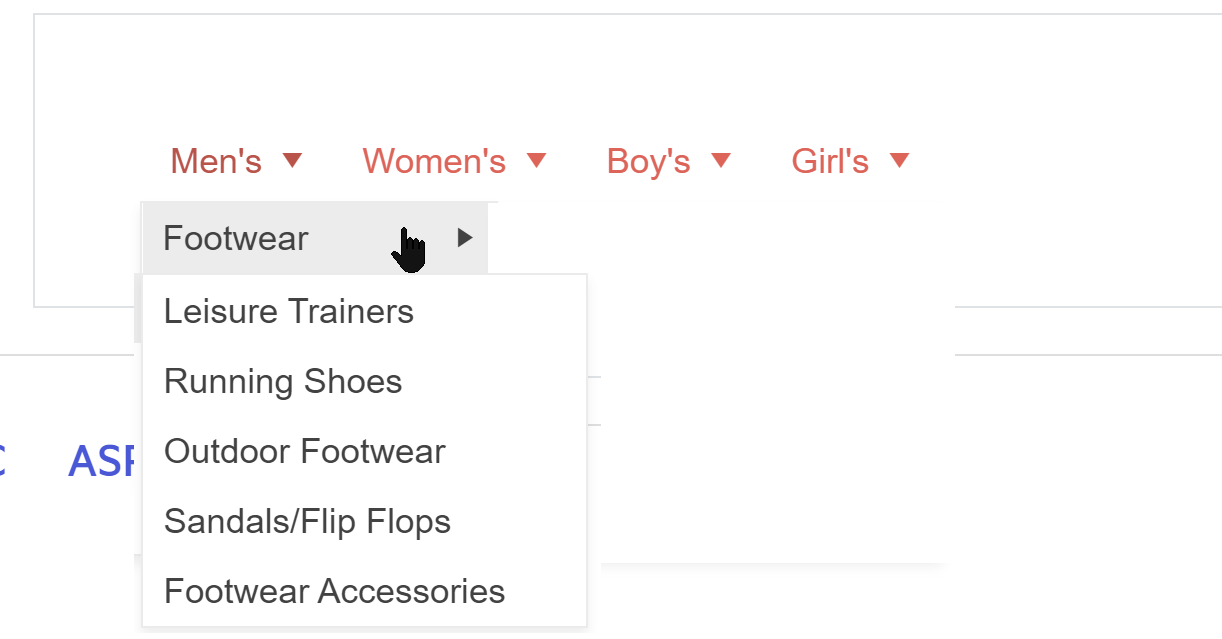
Task: Click the triangle arrow beside Girl's
Action: pos(899,160)
